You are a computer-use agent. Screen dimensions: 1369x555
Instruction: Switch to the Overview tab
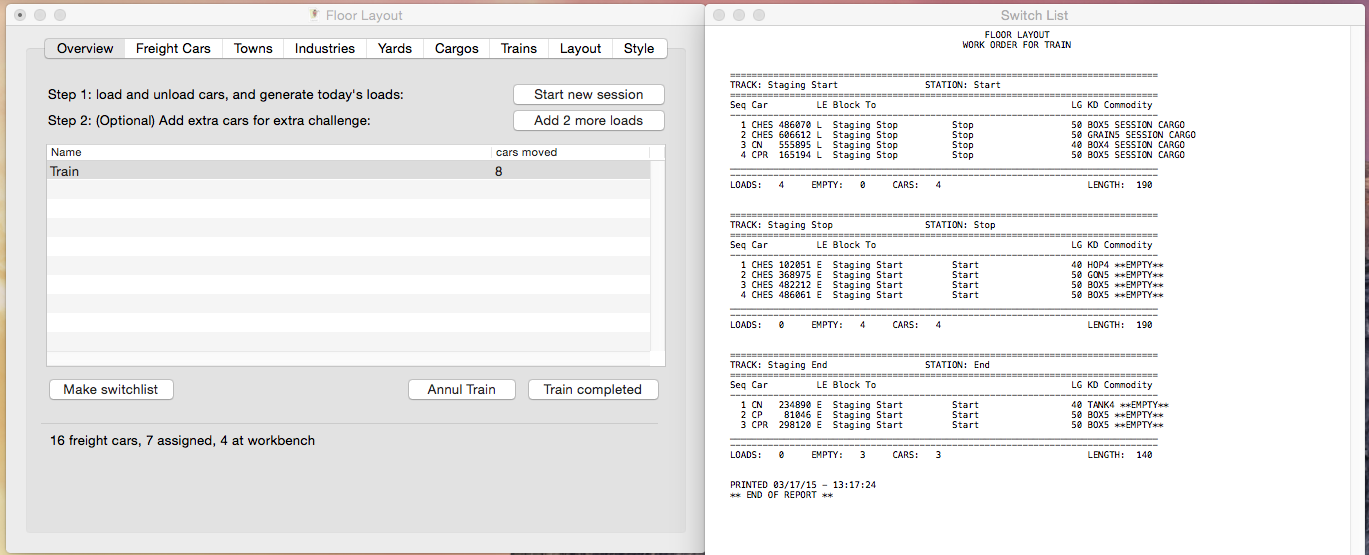(x=85, y=48)
